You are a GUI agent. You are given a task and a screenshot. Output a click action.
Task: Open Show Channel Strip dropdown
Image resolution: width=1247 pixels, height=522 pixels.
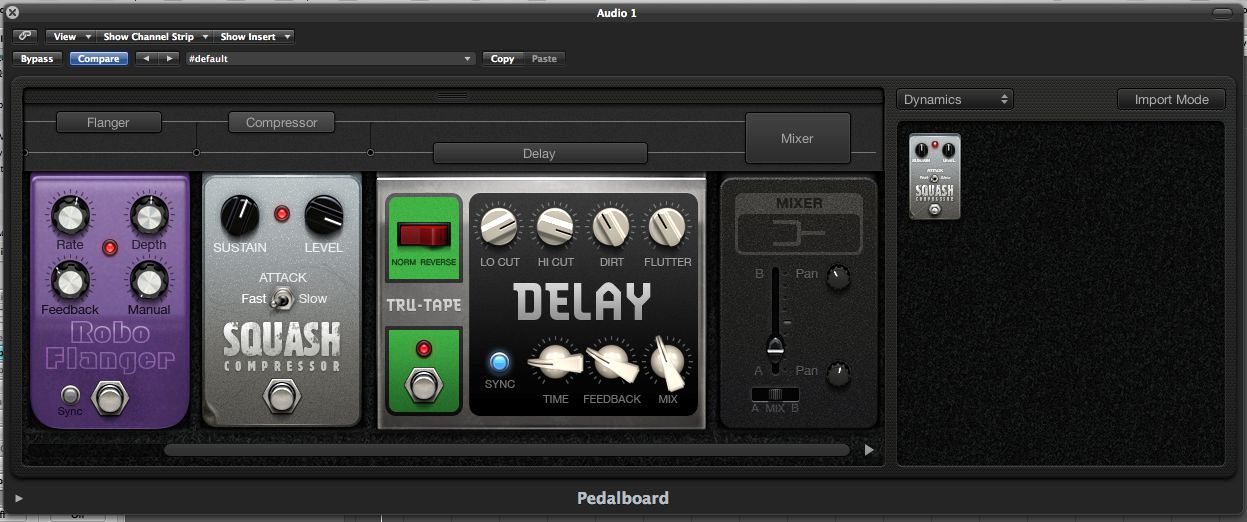[x=154, y=37]
